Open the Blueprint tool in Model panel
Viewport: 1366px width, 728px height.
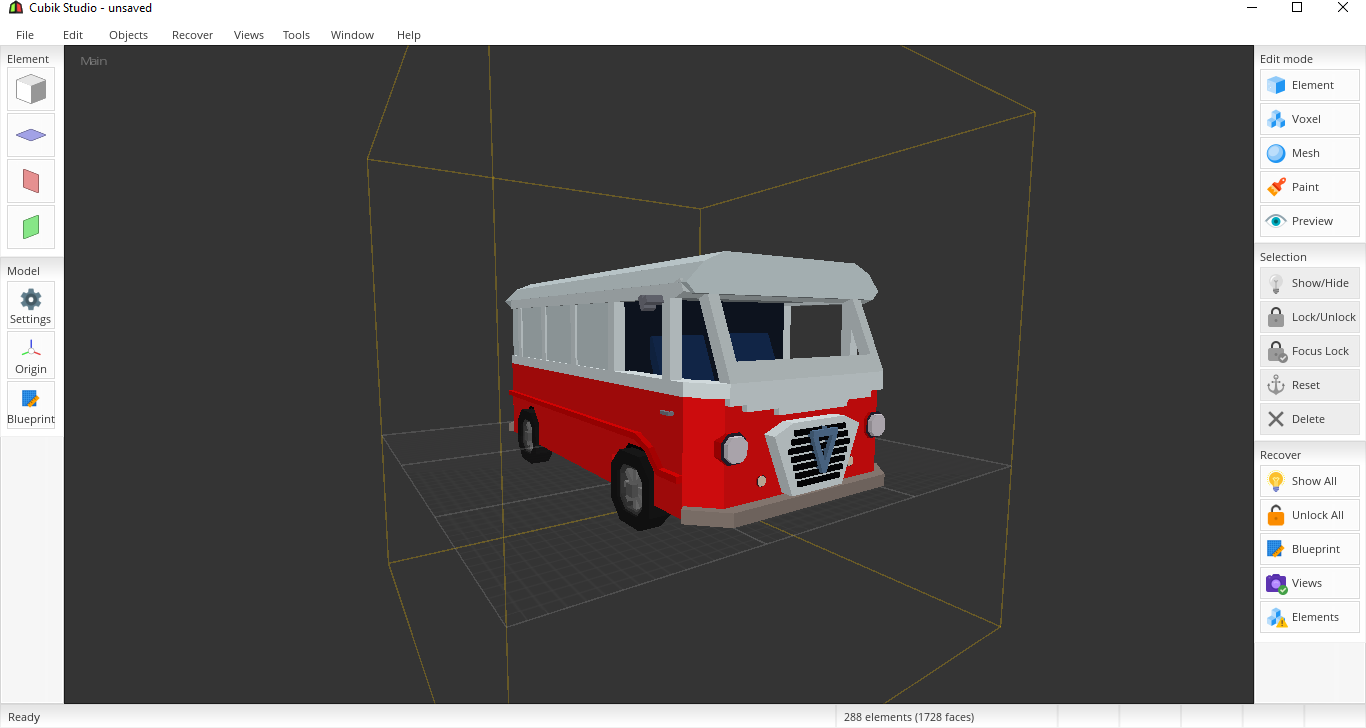(31, 405)
